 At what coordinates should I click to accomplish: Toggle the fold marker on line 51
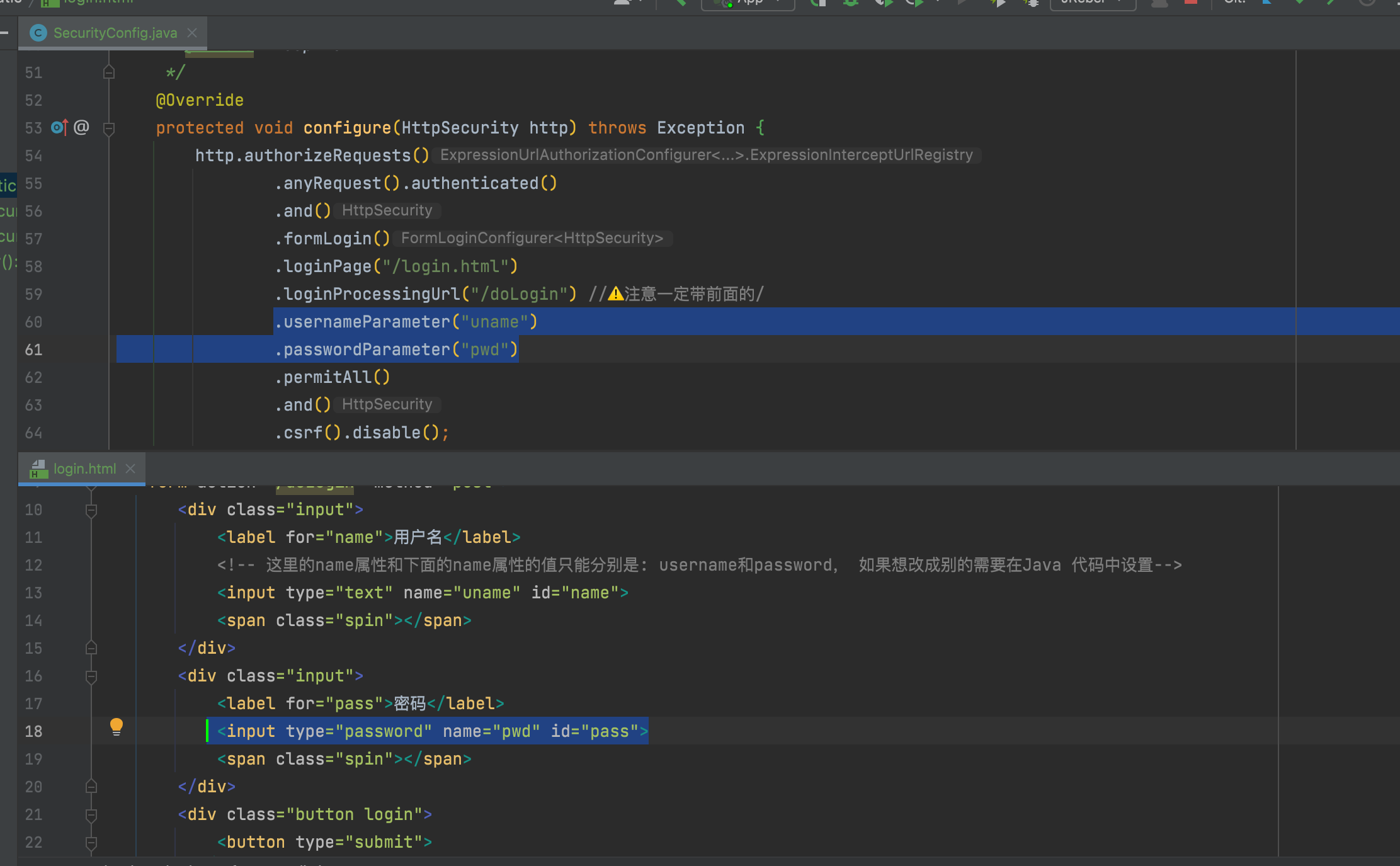point(108,72)
